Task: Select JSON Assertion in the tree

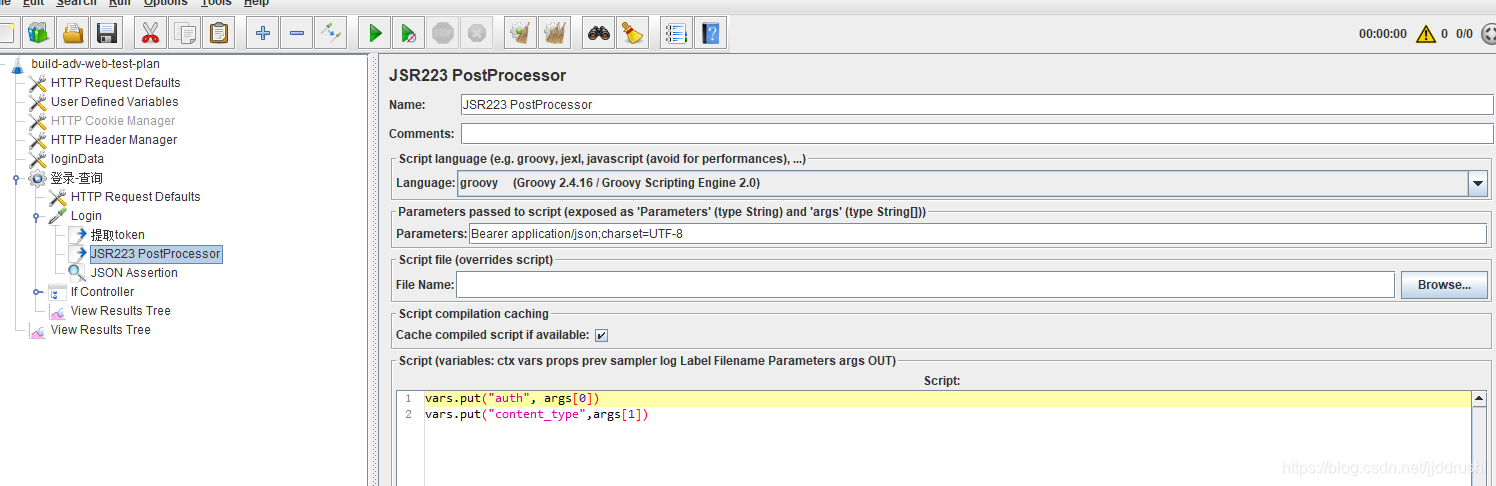Action: [134, 273]
